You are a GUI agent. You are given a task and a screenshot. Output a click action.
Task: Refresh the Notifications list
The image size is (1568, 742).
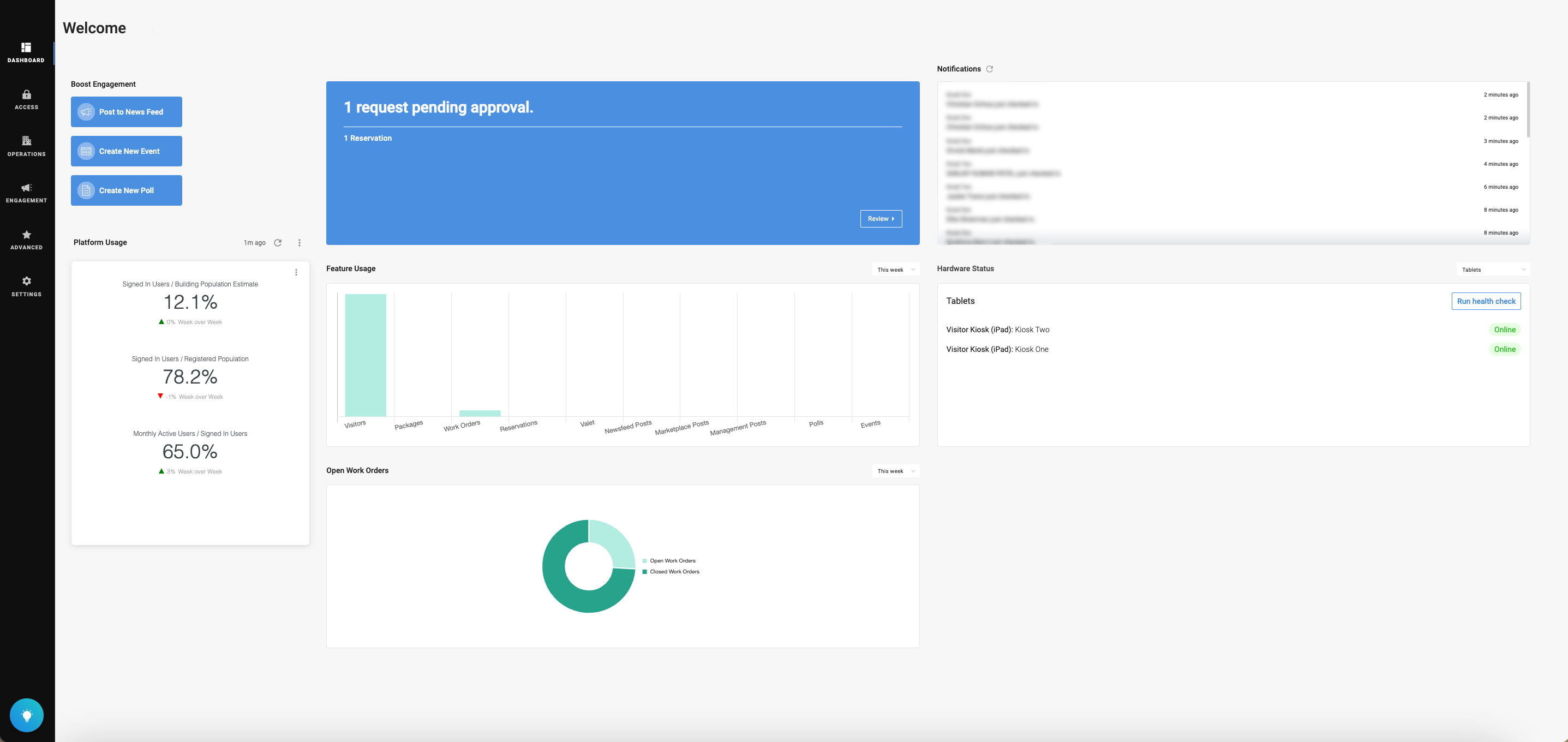click(x=989, y=69)
